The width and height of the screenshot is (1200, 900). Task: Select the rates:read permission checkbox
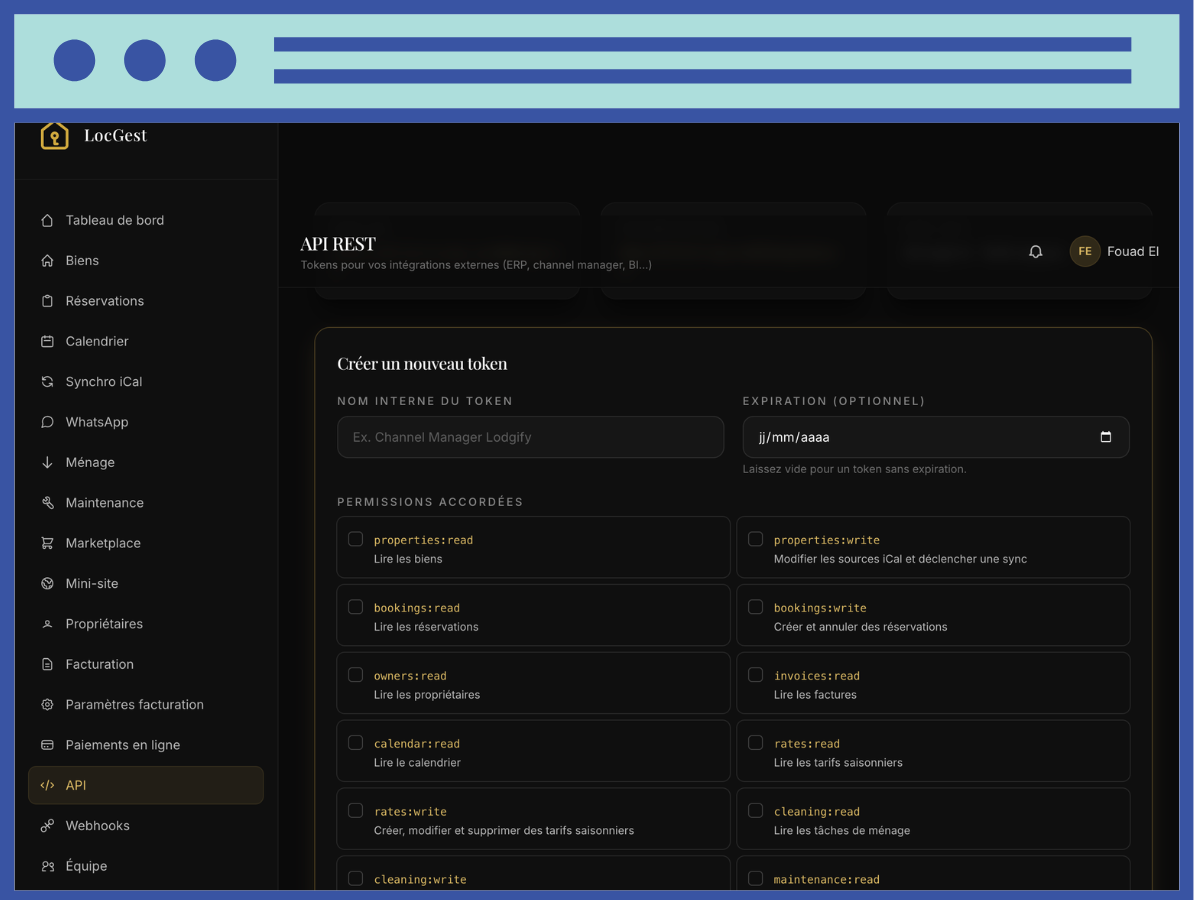755,743
